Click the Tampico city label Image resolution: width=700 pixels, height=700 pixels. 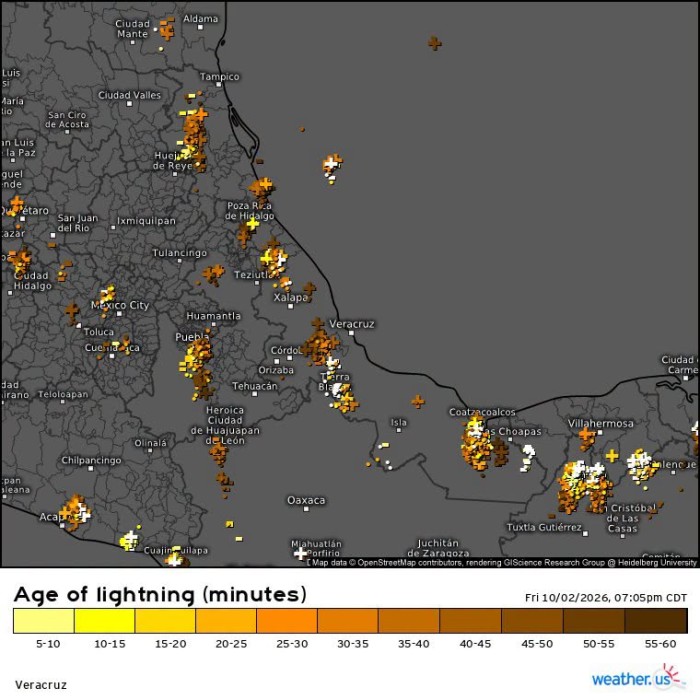[x=219, y=77]
